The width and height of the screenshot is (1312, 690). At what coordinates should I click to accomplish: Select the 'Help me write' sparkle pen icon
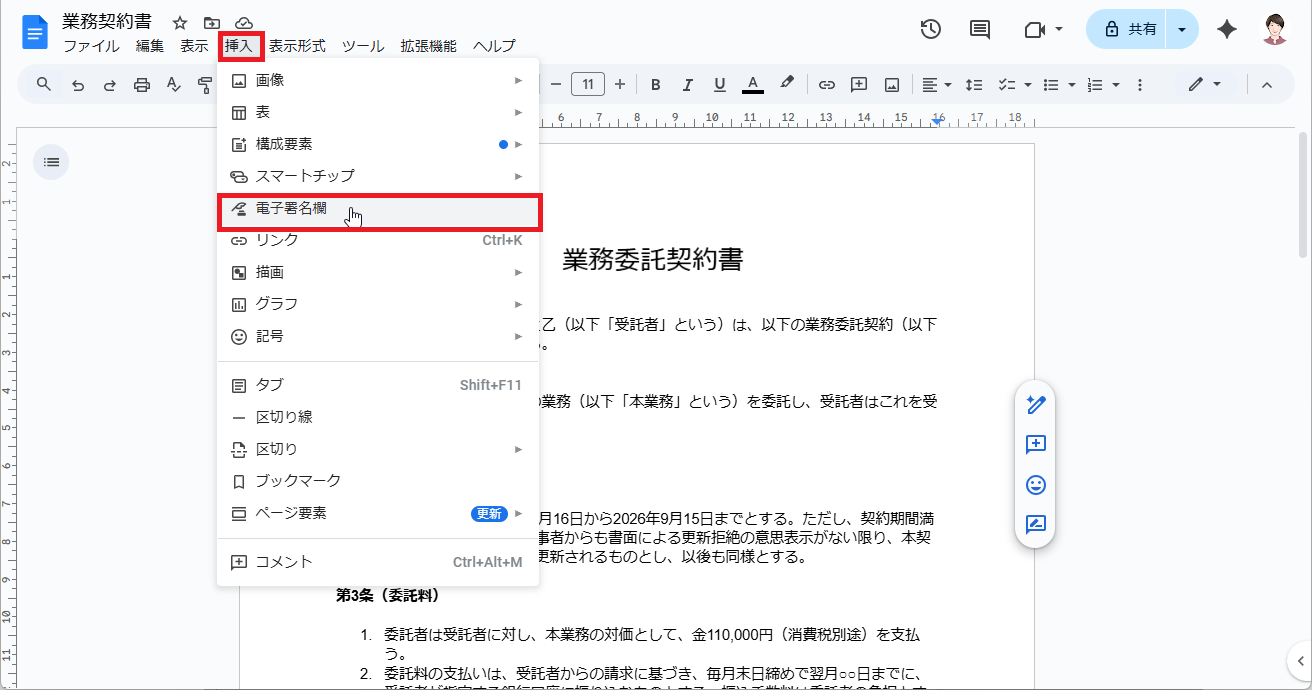click(x=1035, y=404)
